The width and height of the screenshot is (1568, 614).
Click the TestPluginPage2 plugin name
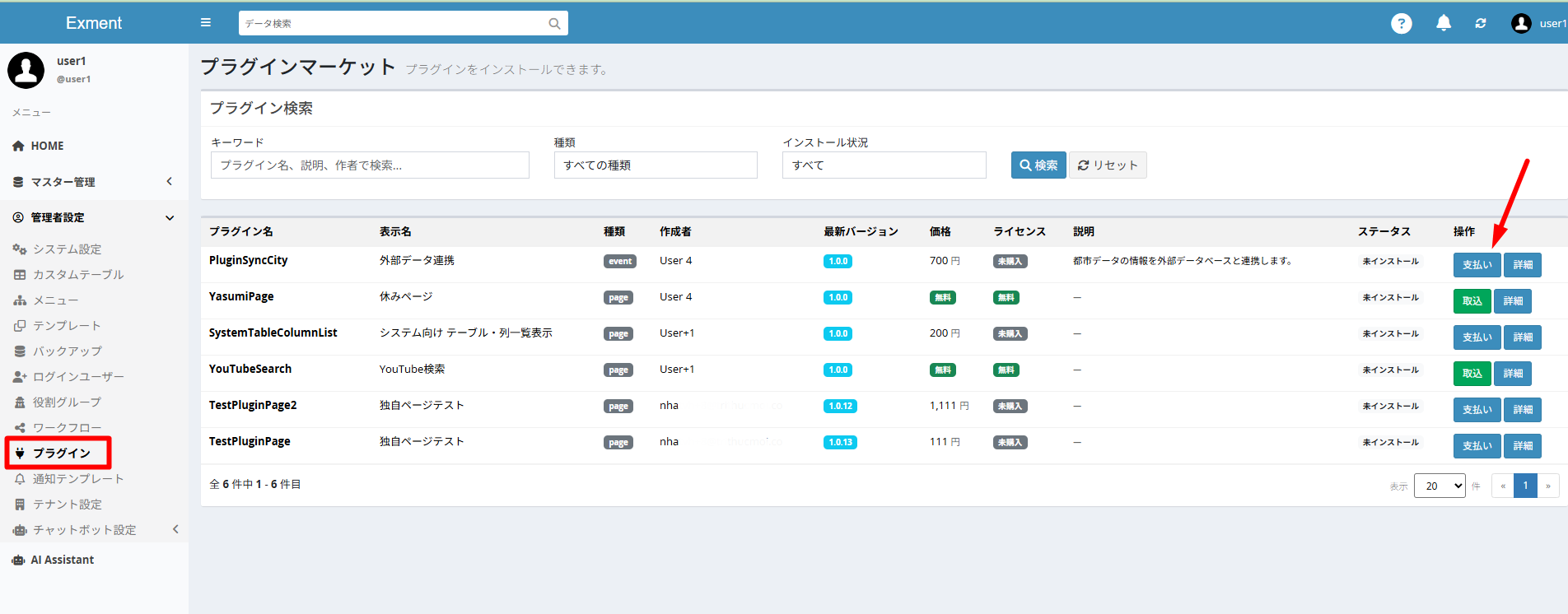[253, 405]
